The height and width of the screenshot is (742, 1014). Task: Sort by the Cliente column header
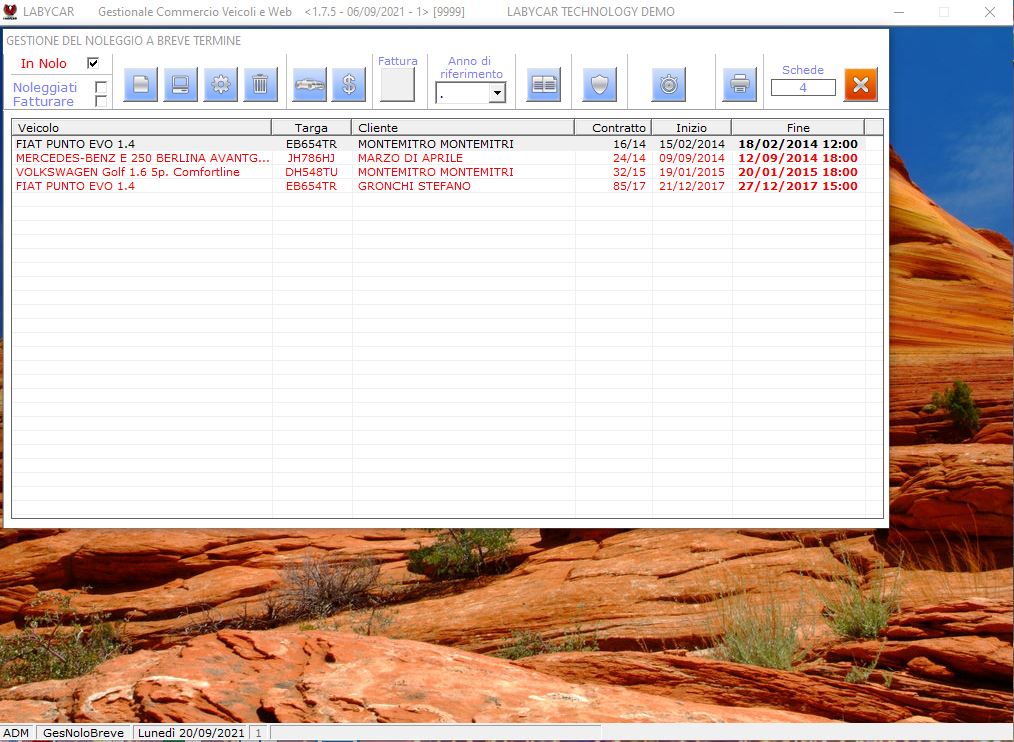point(463,127)
